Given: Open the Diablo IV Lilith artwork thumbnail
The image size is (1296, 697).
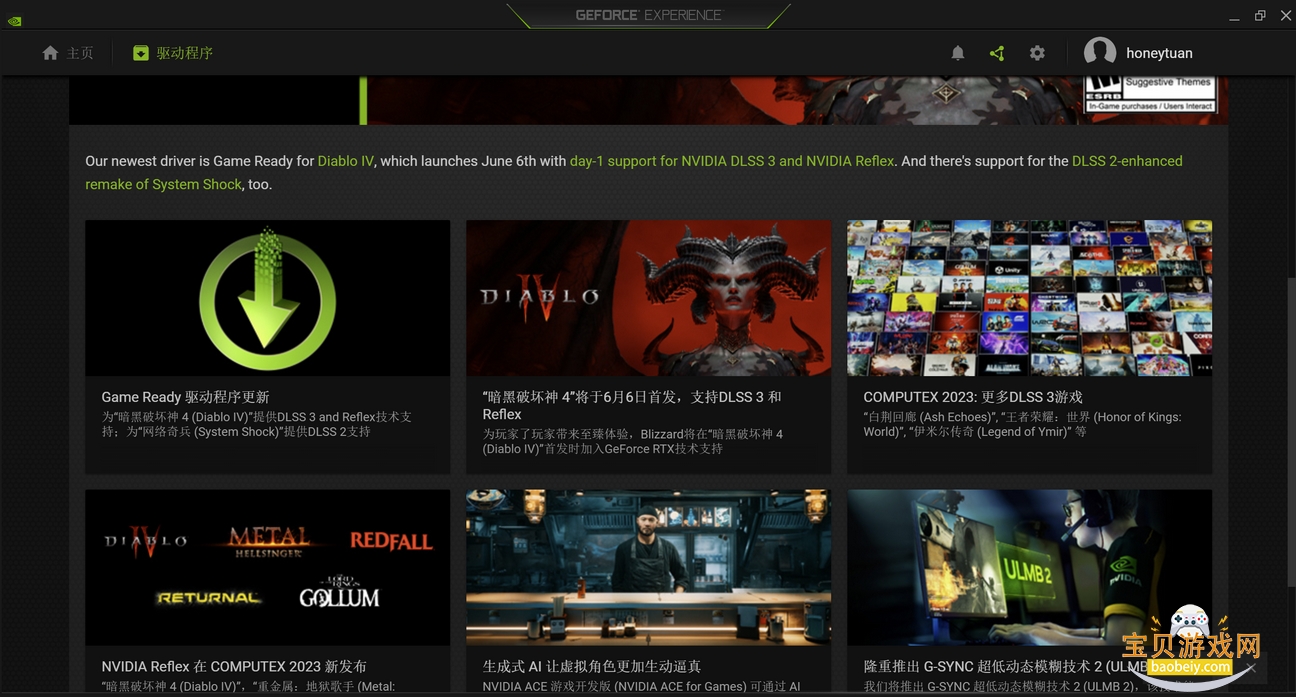Looking at the screenshot, I should [648, 298].
